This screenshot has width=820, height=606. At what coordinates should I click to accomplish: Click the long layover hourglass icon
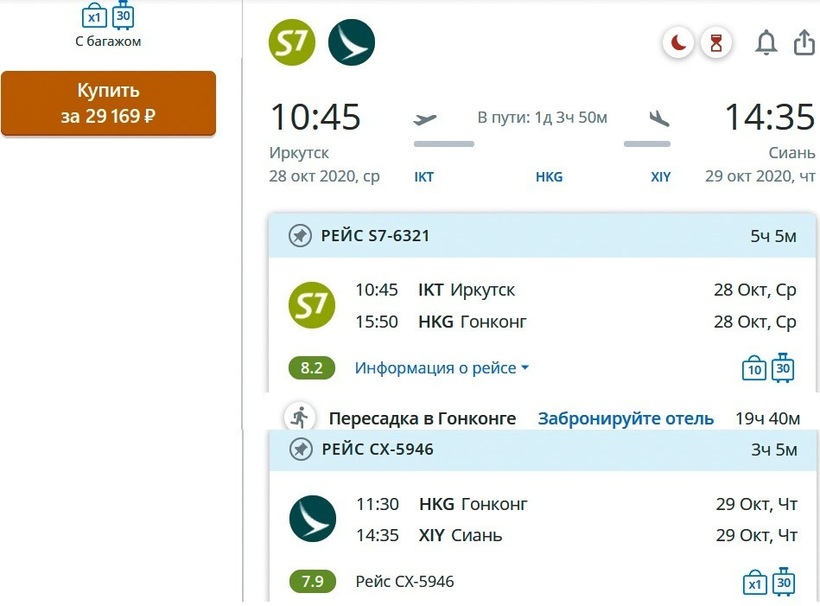[716, 43]
